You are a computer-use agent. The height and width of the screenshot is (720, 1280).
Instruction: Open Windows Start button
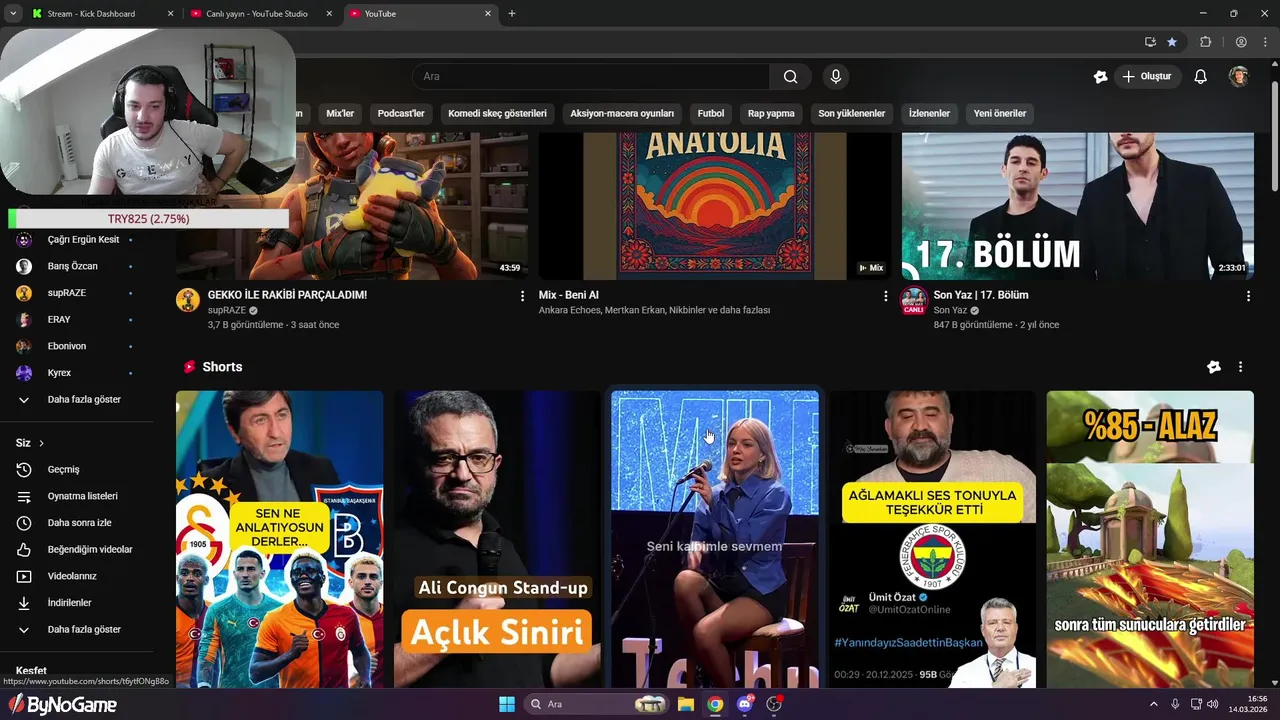[507, 704]
